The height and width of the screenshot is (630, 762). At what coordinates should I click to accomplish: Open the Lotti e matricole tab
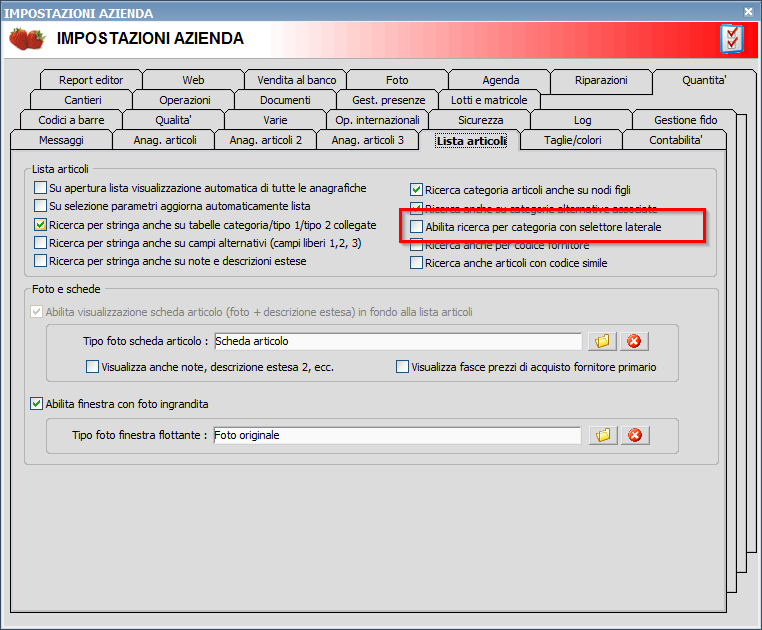tap(489, 100)
